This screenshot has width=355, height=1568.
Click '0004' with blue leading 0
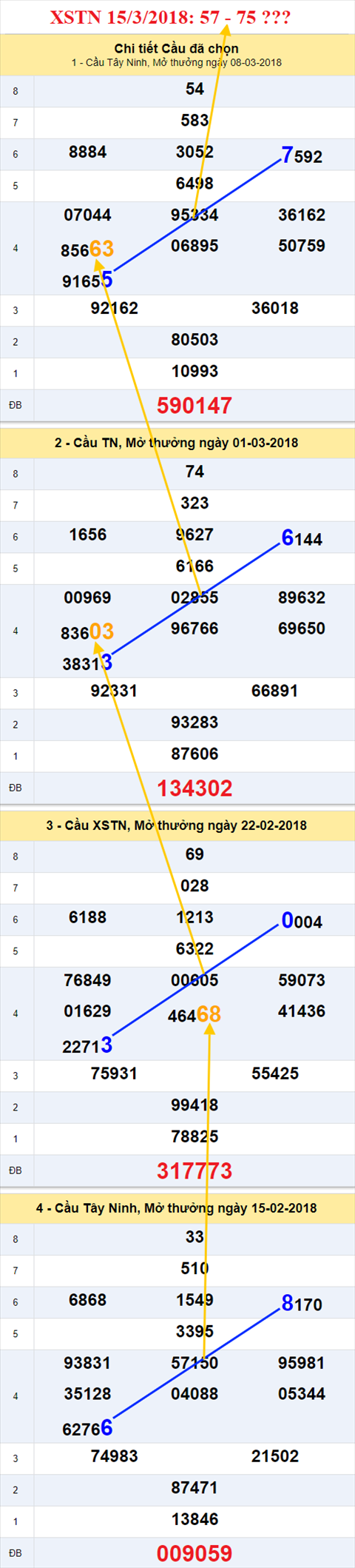tap(302, 921)
